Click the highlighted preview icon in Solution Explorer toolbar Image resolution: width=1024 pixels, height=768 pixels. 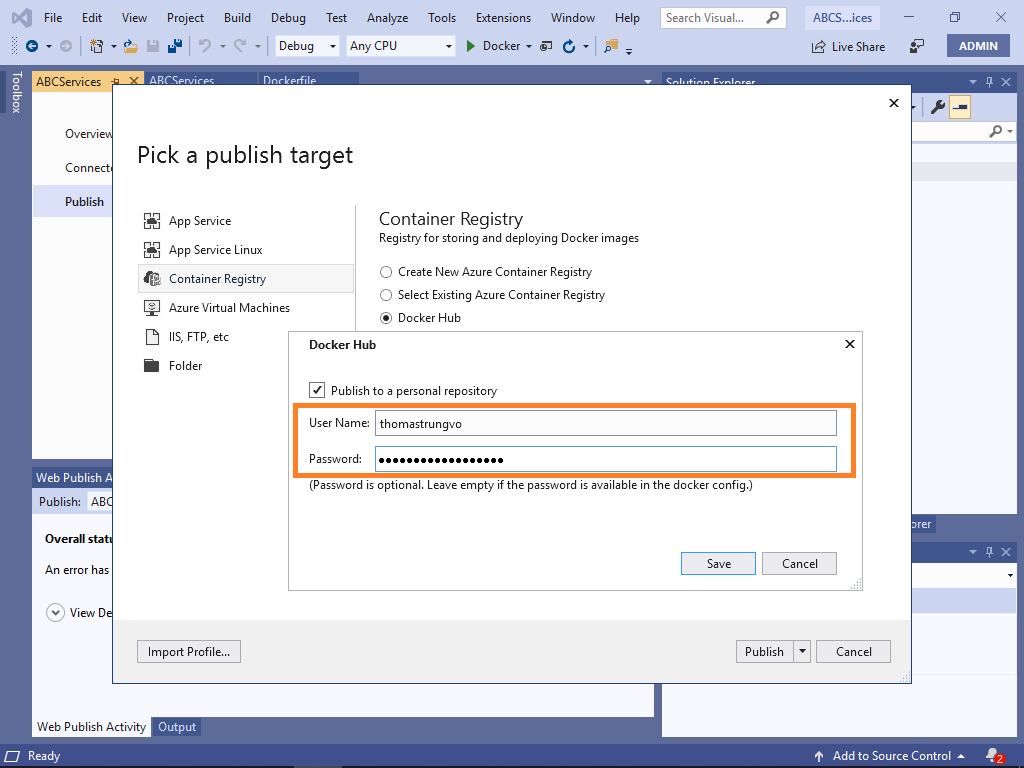click(x=960, y=106)
